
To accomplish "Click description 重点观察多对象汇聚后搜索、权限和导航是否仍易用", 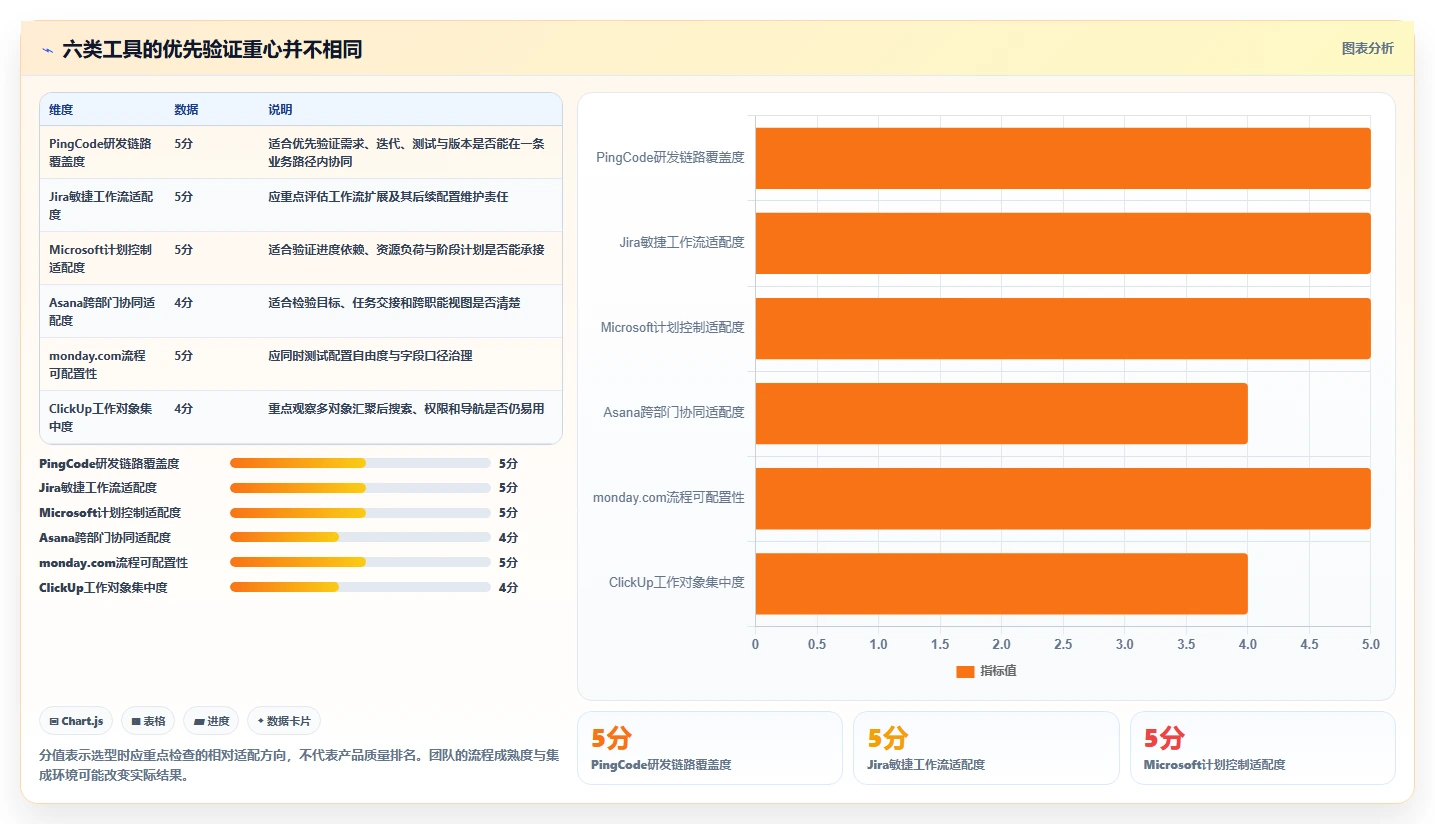I will click(406, 409).
